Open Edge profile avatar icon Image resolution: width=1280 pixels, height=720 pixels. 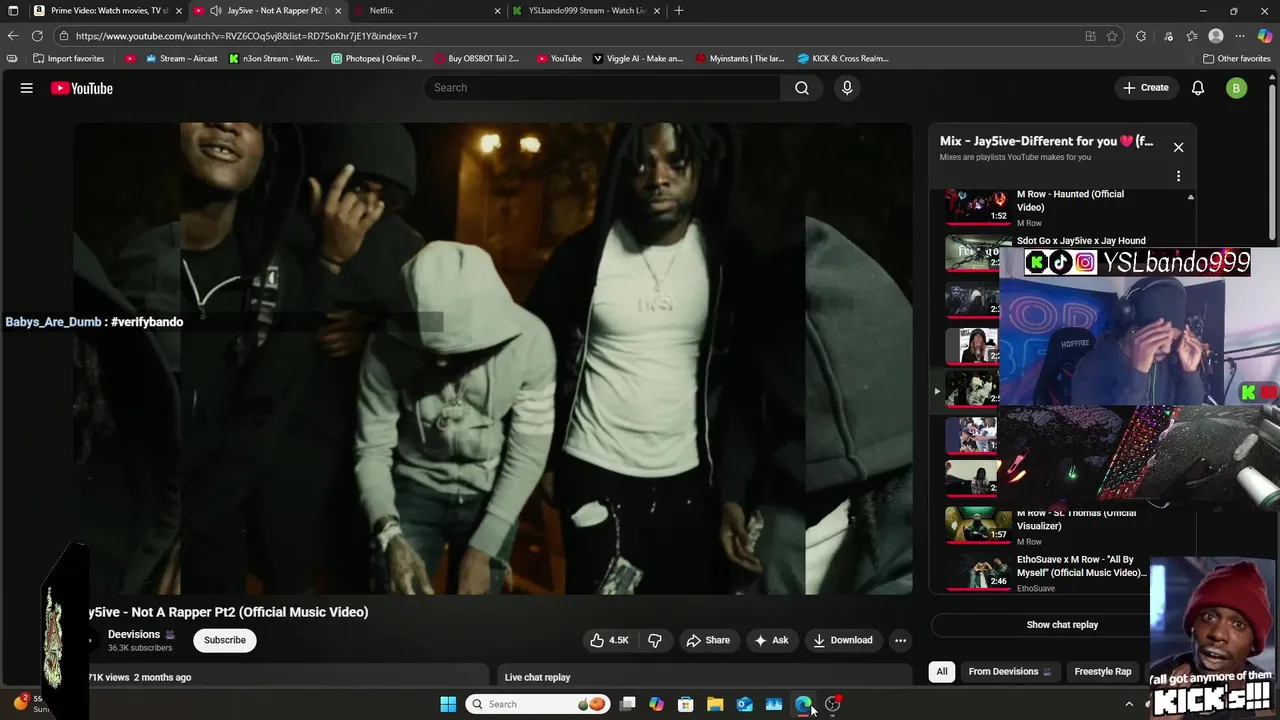coord(1216,36)
